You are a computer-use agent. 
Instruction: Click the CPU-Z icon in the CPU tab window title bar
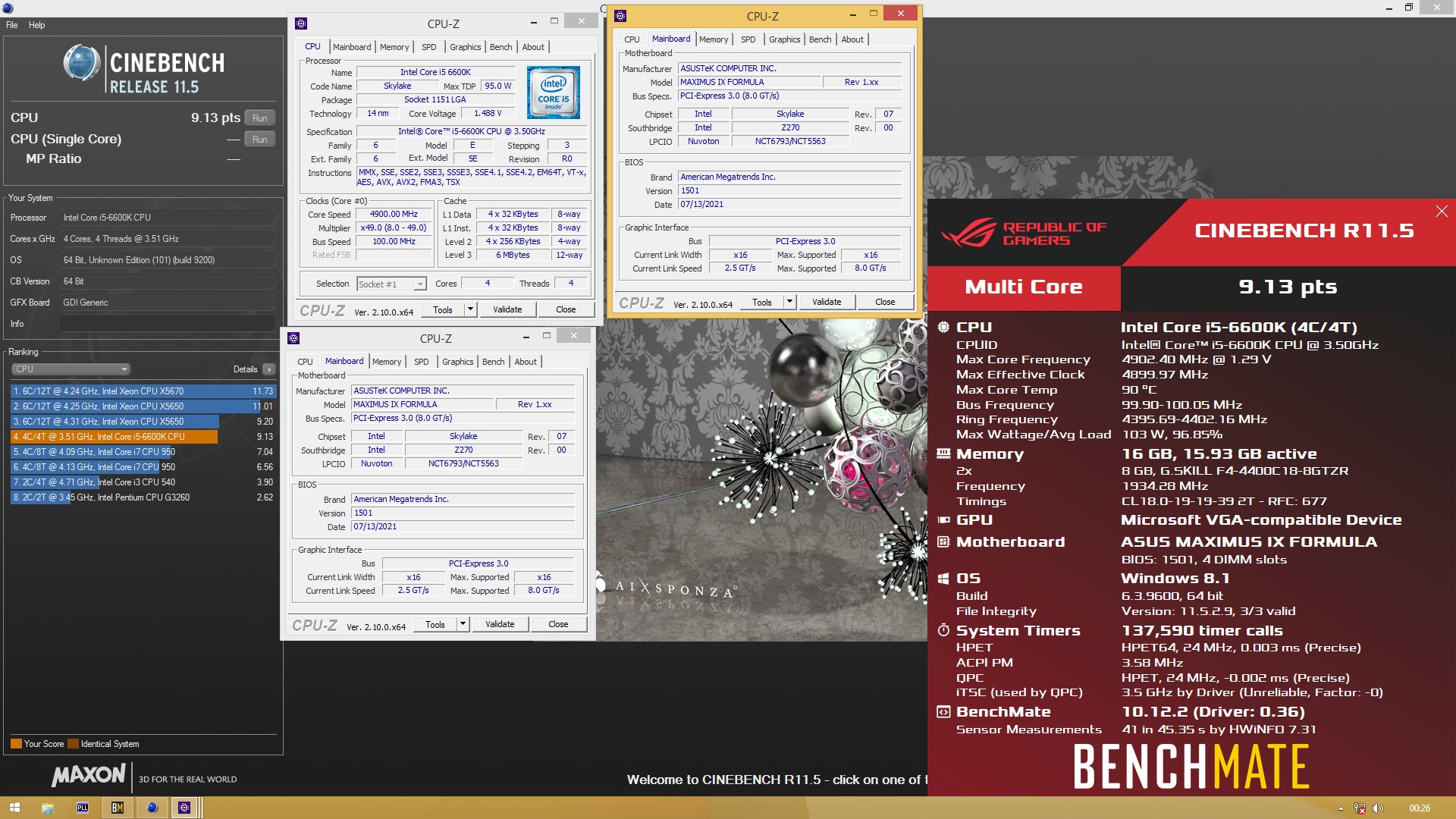point(301,23)
